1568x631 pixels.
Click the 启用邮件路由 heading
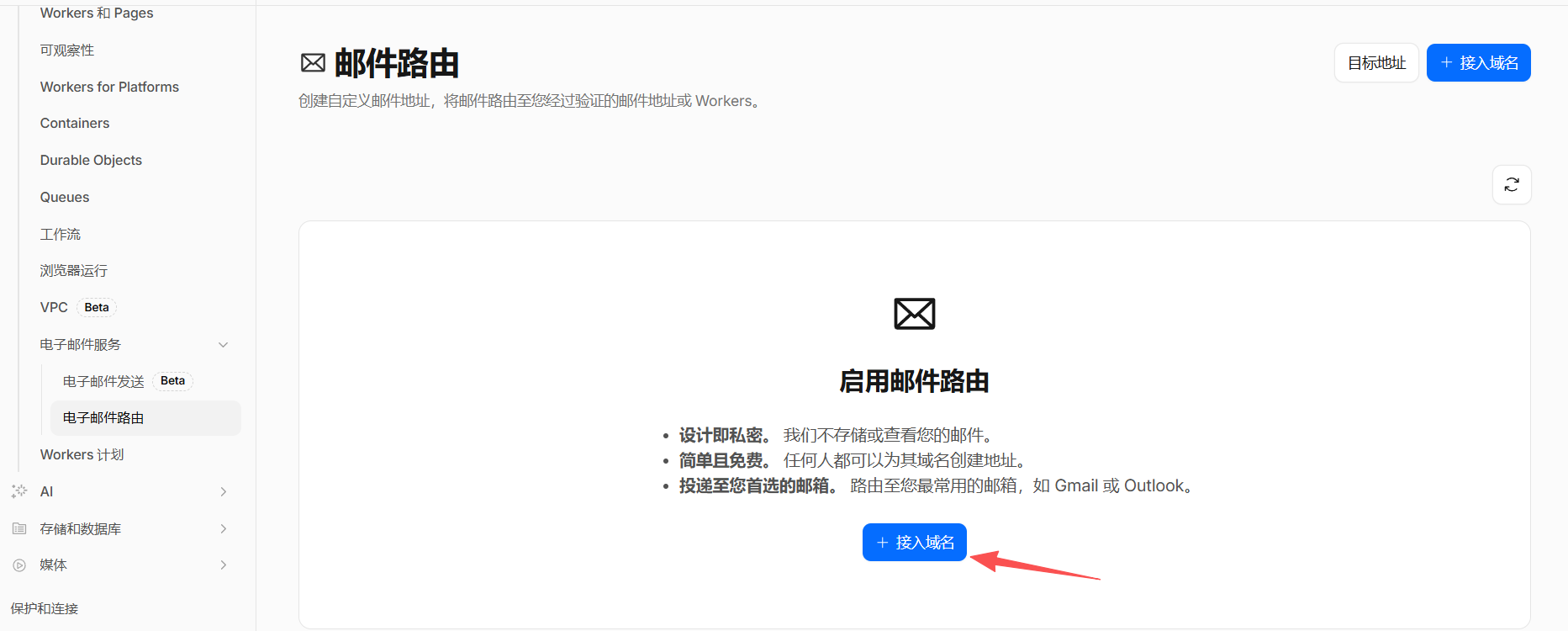pyautogui.click(x=915, y=381)
